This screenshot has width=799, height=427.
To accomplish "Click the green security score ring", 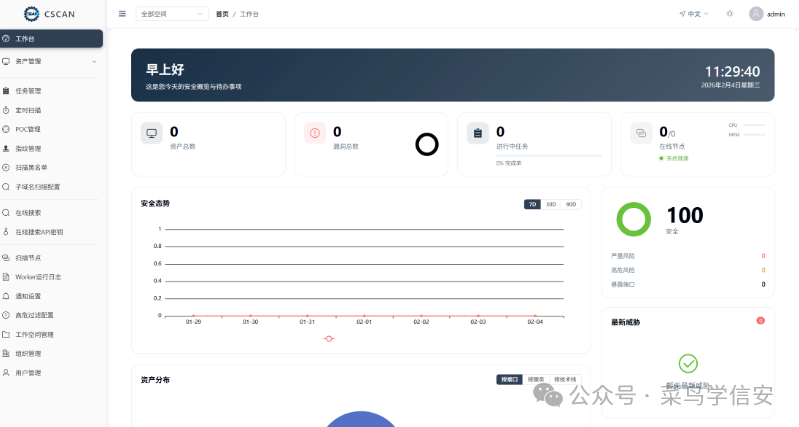I will [633, 219].
